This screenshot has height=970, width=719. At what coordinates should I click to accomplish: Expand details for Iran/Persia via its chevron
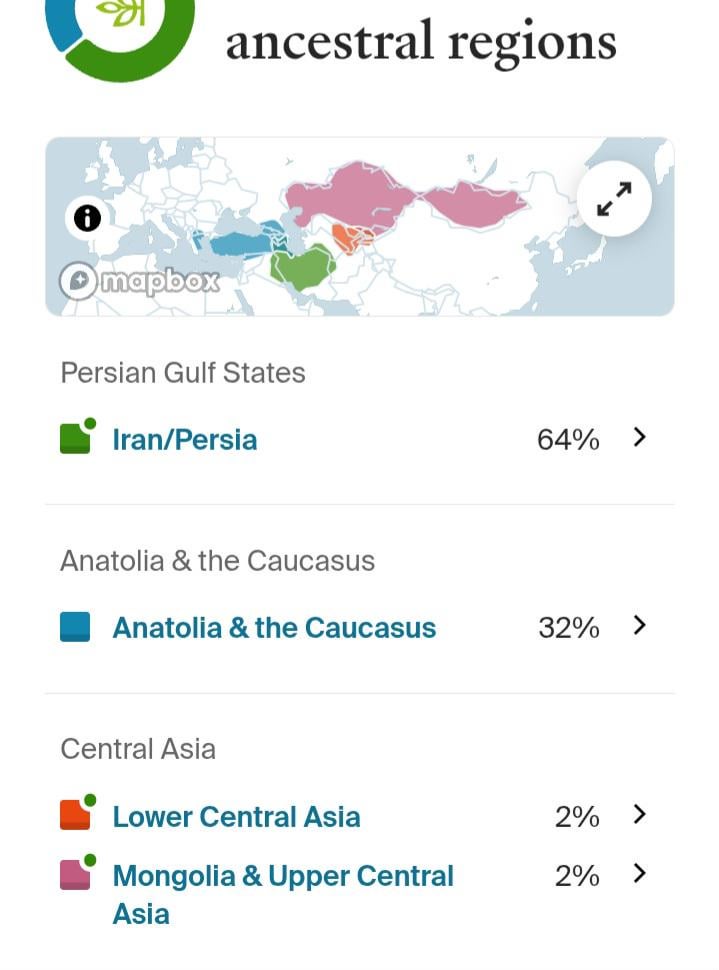click(640, 437)
